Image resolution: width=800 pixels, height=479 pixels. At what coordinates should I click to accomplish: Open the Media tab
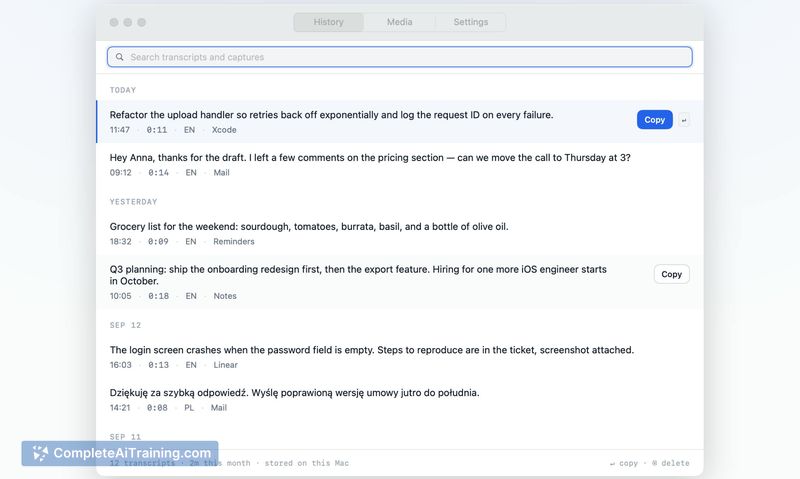[x=399, y=22]
